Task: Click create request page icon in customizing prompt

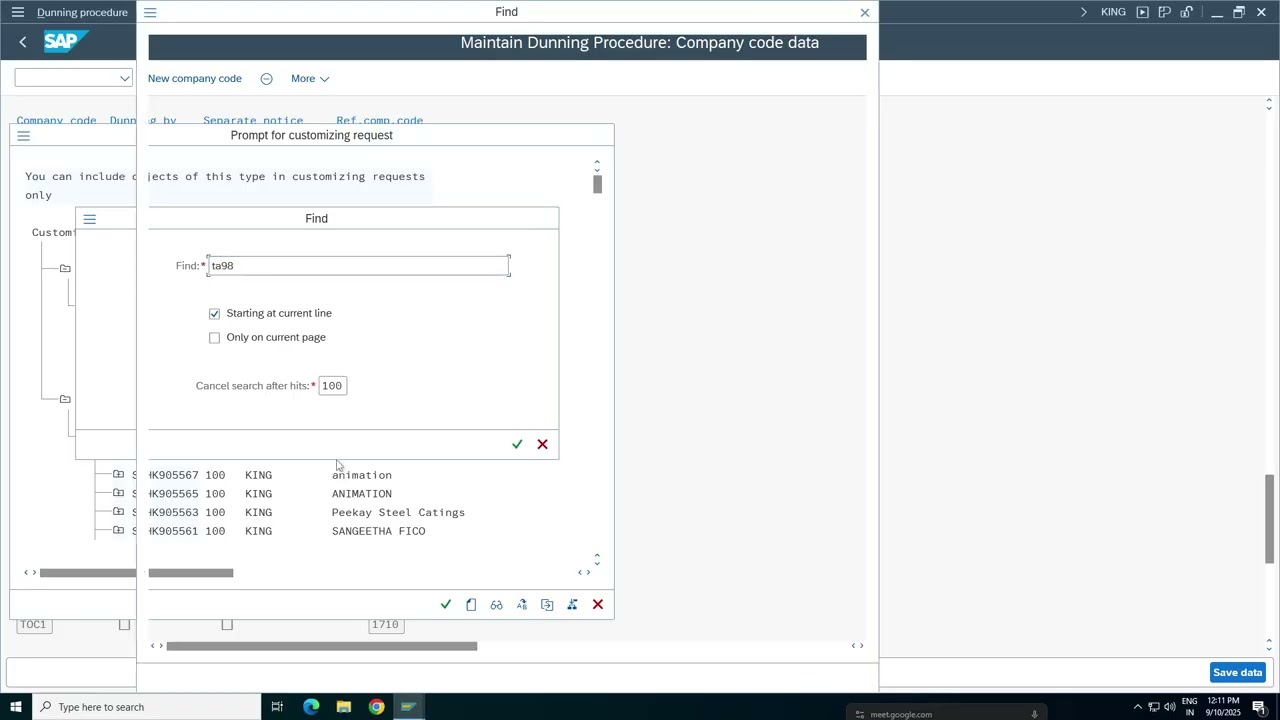Action: pyautogui.click(x=471, y=604)
